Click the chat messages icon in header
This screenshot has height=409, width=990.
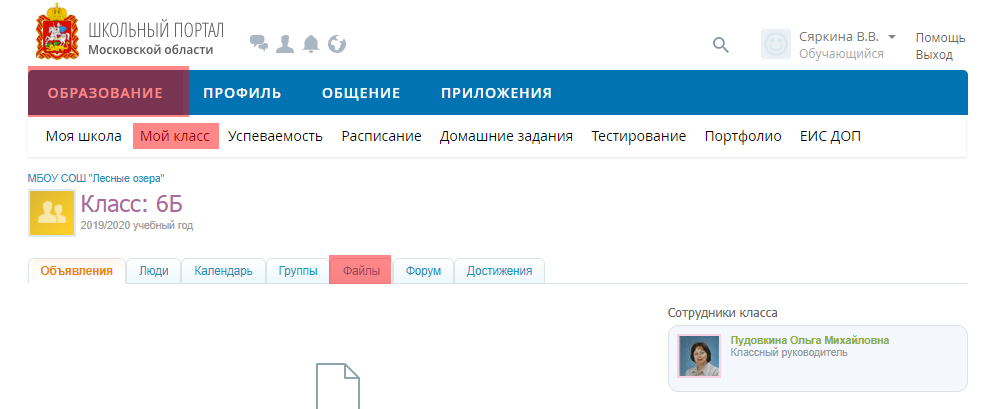tap(259, 44)
